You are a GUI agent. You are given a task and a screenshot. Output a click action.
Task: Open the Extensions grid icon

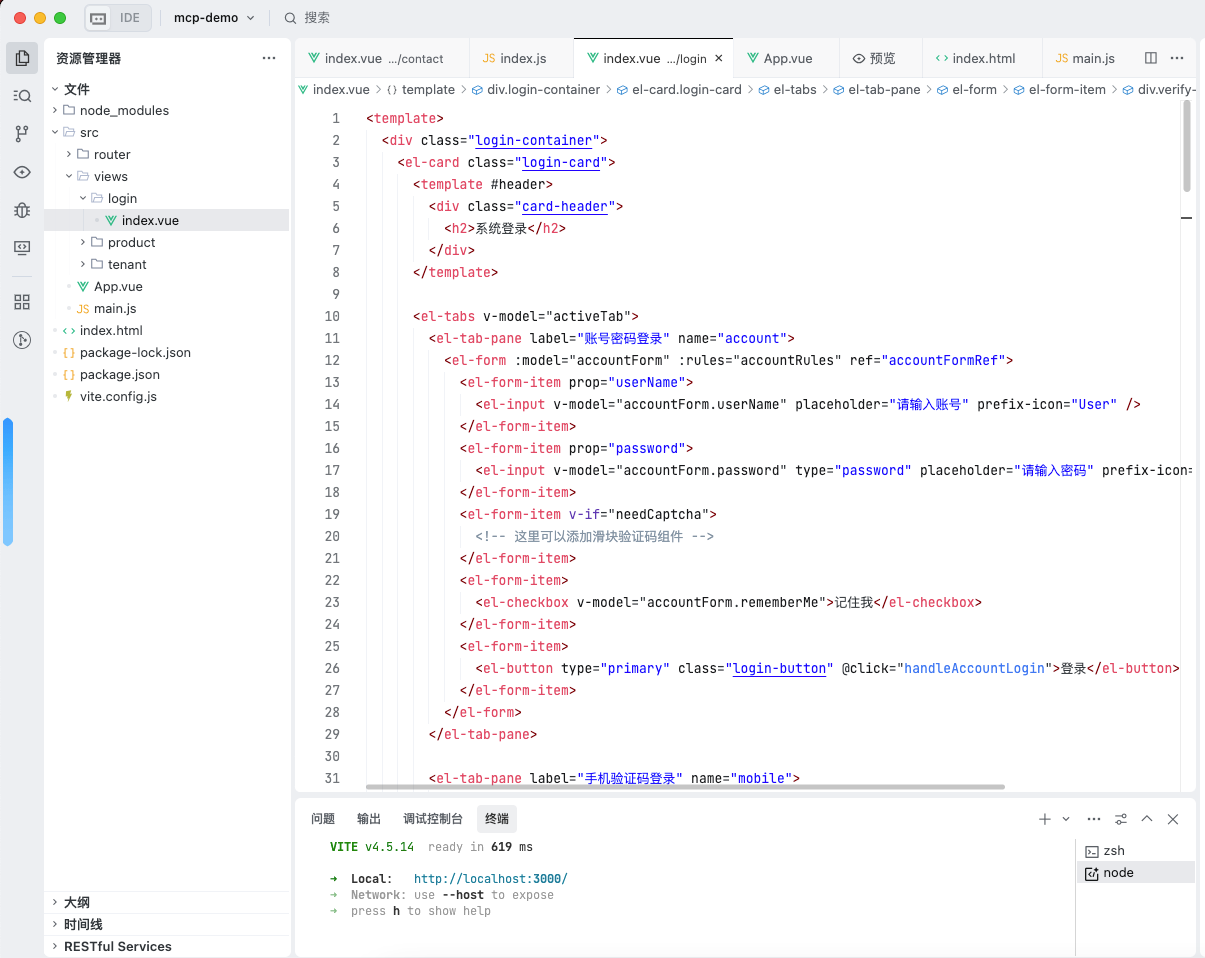[22, 302]
